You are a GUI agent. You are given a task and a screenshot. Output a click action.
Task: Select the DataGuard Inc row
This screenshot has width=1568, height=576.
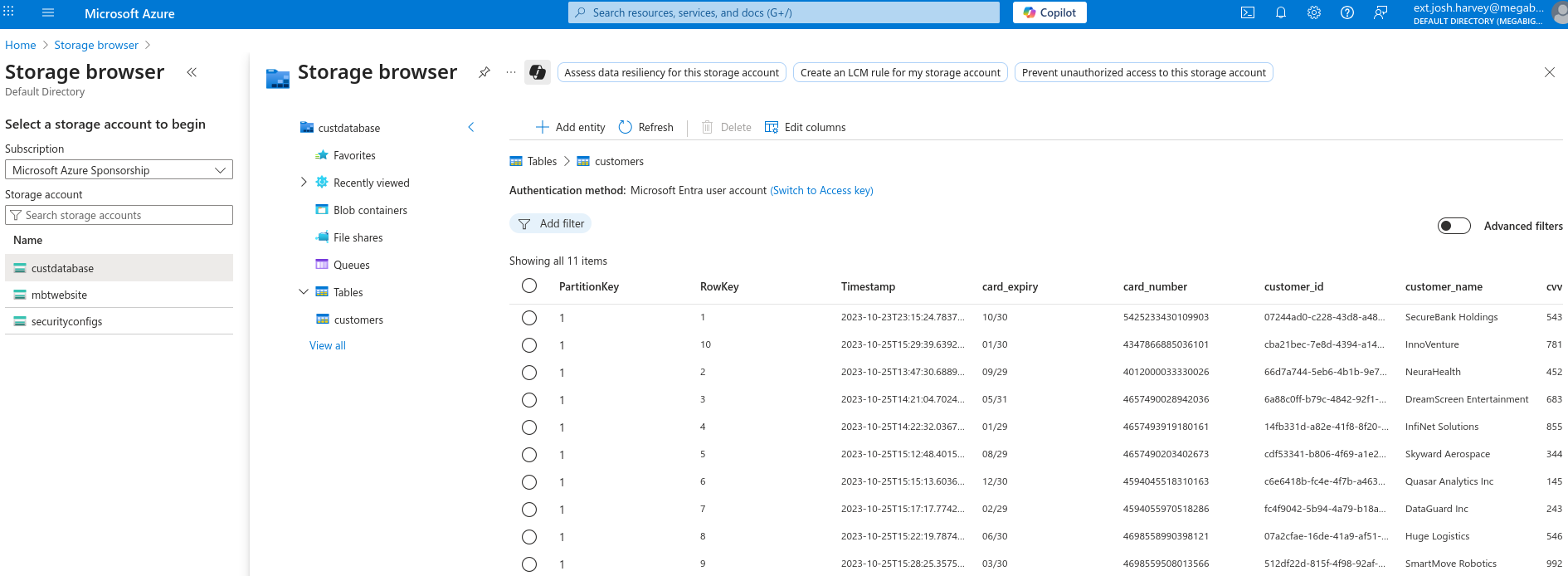point(529,510)
